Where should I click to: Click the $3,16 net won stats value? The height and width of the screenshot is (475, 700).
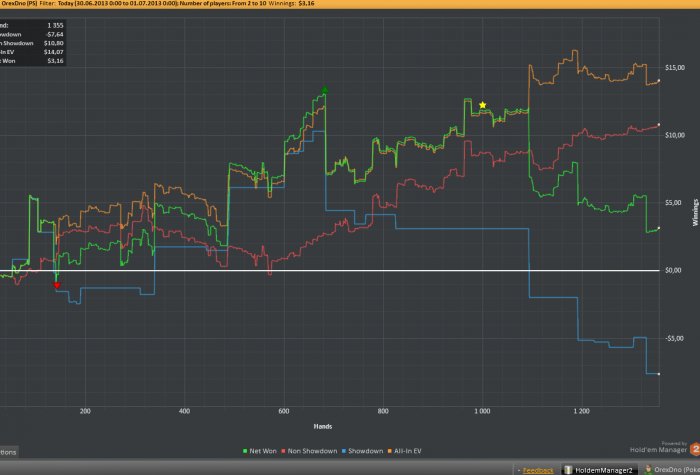(x=55, y=61)
